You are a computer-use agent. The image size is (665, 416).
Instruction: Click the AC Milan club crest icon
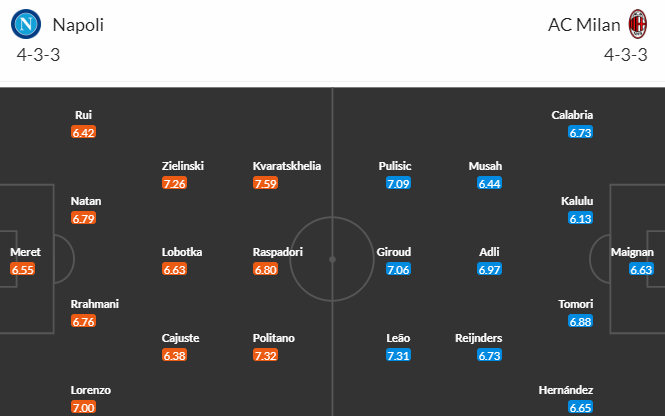click(638, 24)
